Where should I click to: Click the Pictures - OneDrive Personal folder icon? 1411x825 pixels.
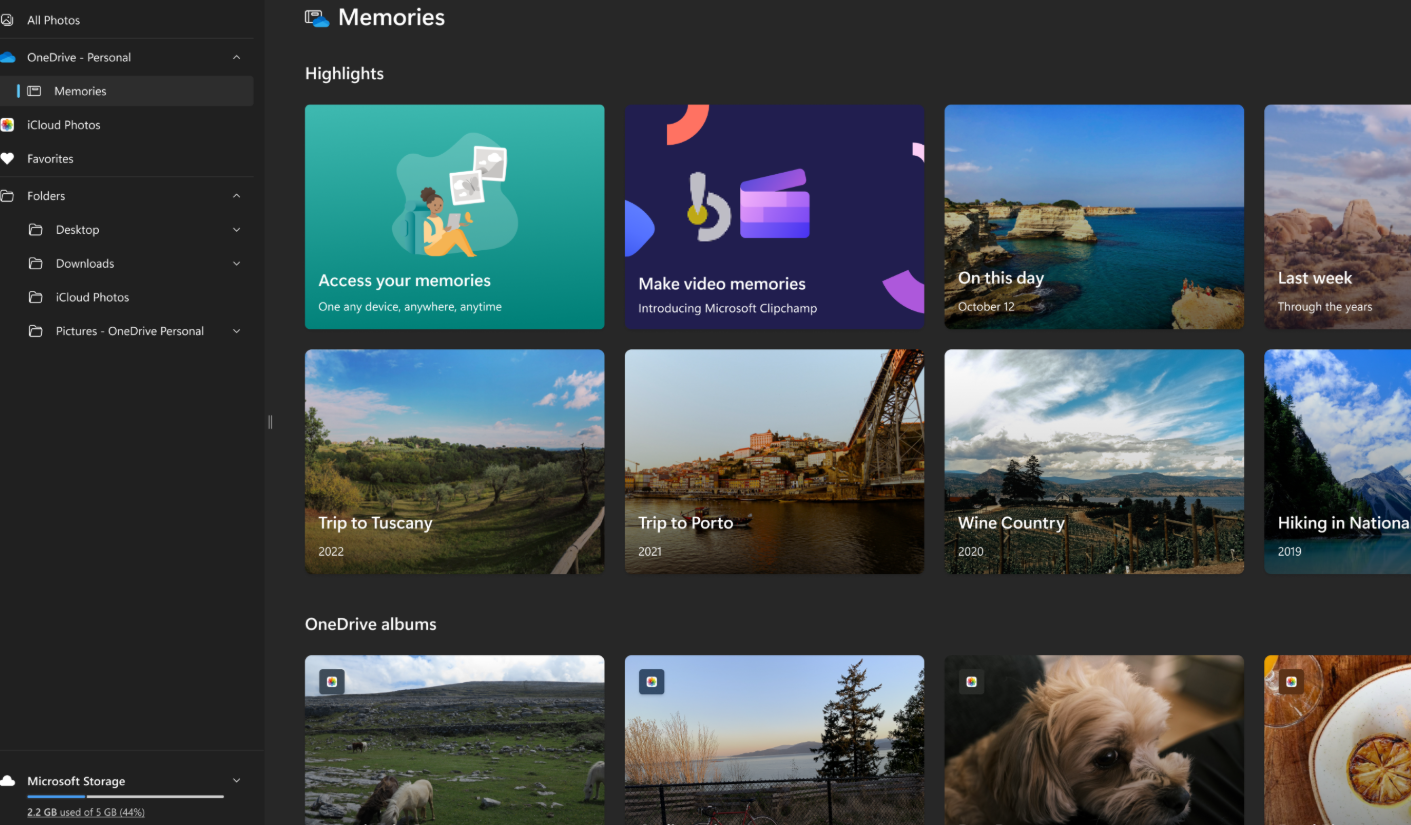(x=36, y=331)
